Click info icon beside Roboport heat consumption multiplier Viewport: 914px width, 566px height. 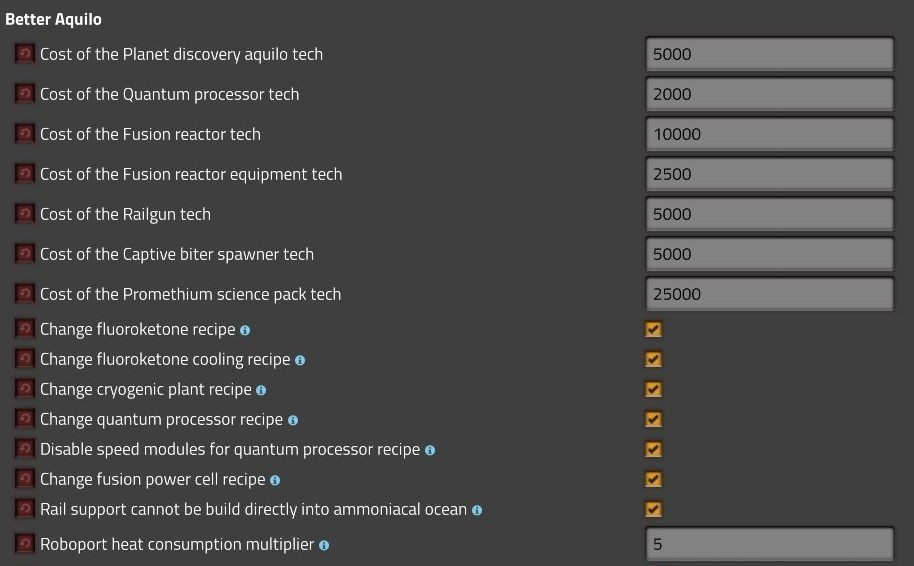coord(324,545)
